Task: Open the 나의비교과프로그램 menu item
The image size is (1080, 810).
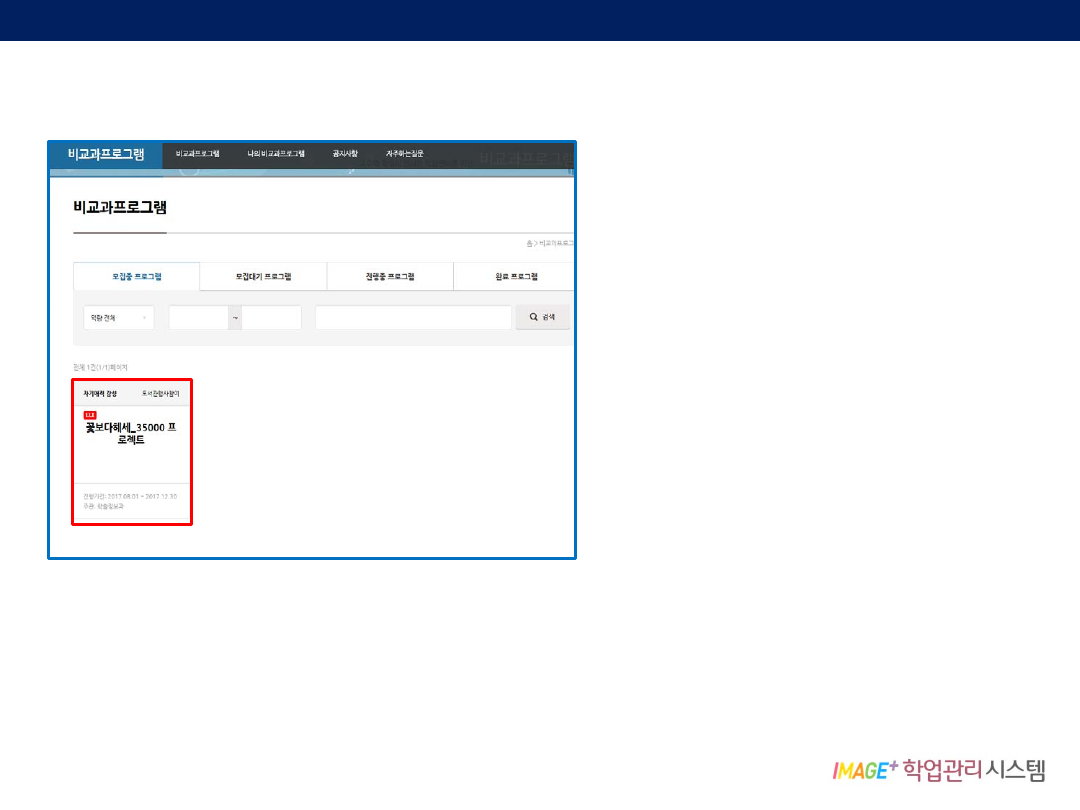Action: [276, 154]
